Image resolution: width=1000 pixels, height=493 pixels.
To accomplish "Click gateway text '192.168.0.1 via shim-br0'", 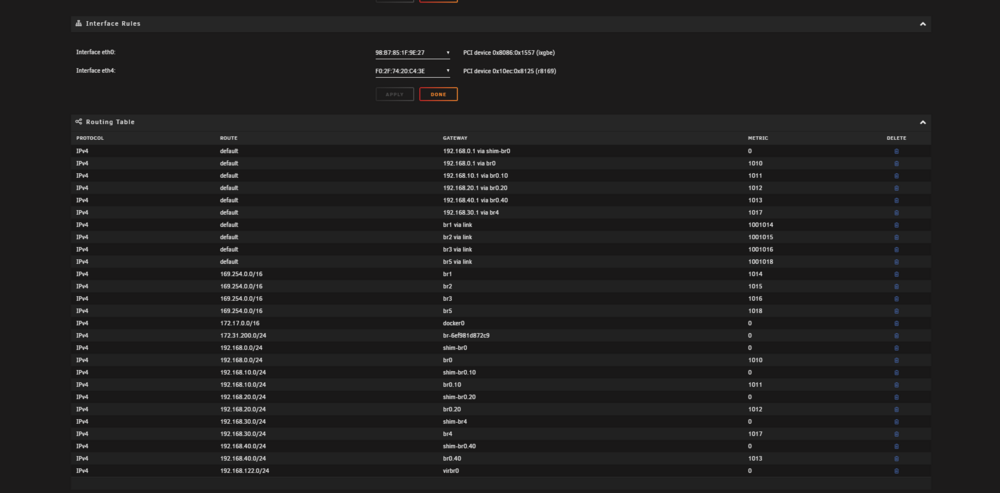I will (476, 151).
